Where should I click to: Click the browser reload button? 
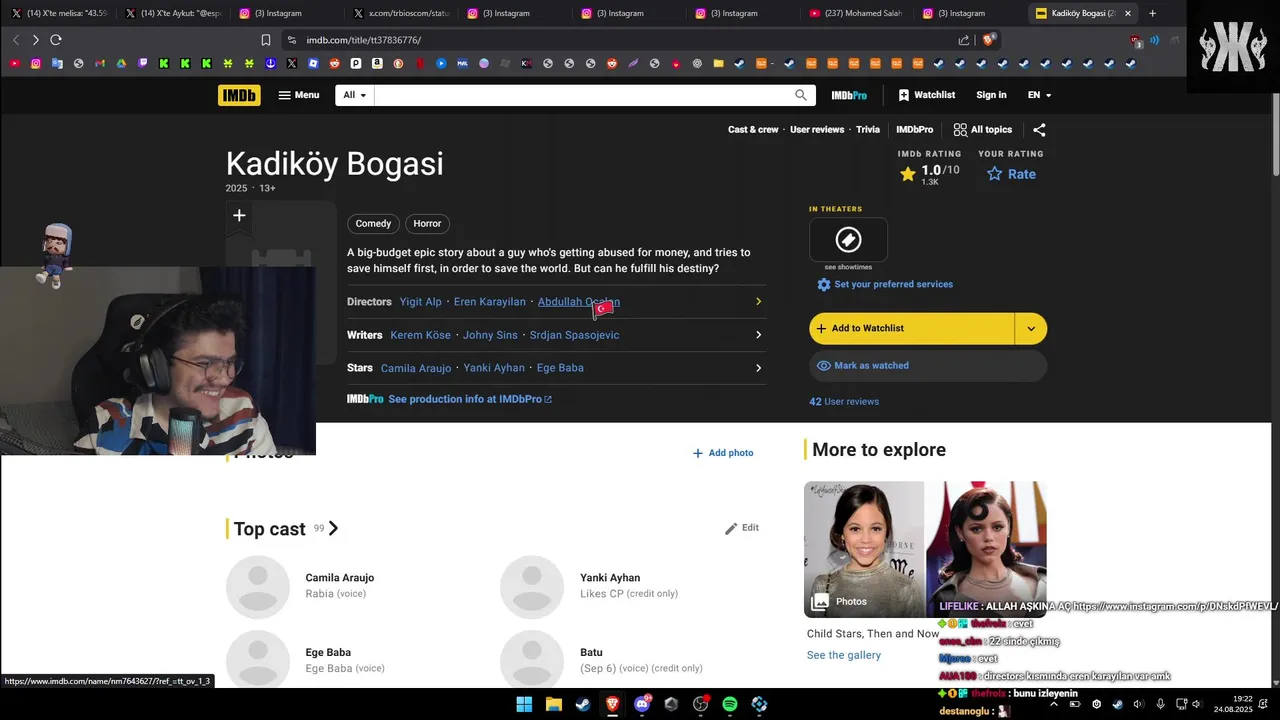click(56, 40)
